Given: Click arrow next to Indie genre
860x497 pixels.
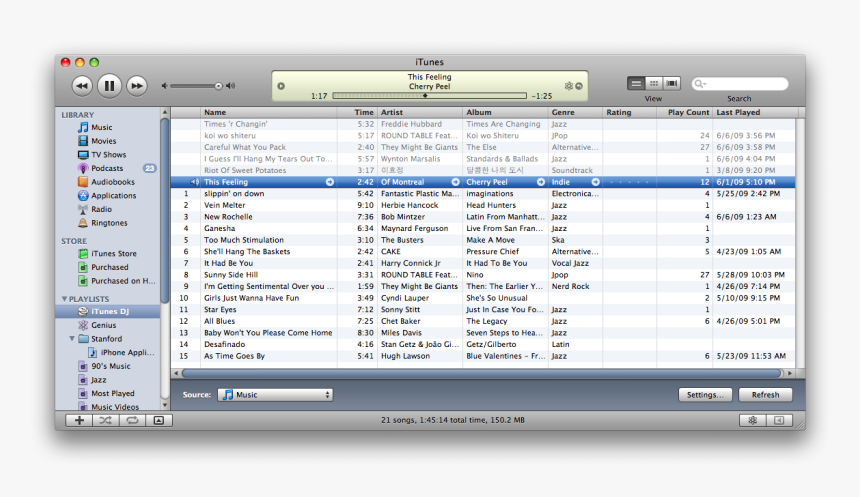Looking at the screenshot, I should (x=595, y=182).
